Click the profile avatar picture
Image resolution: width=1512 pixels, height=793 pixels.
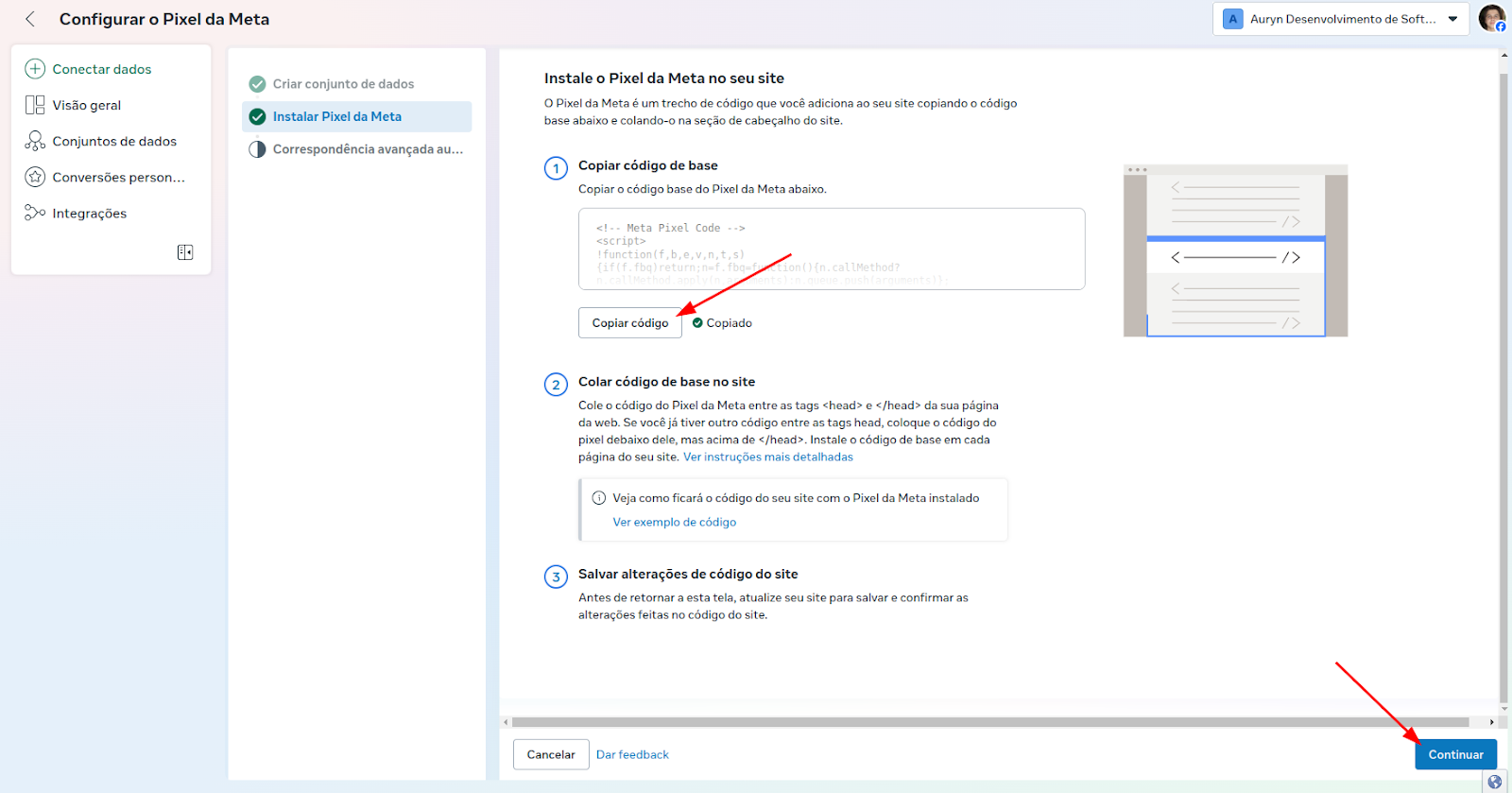1491,18
